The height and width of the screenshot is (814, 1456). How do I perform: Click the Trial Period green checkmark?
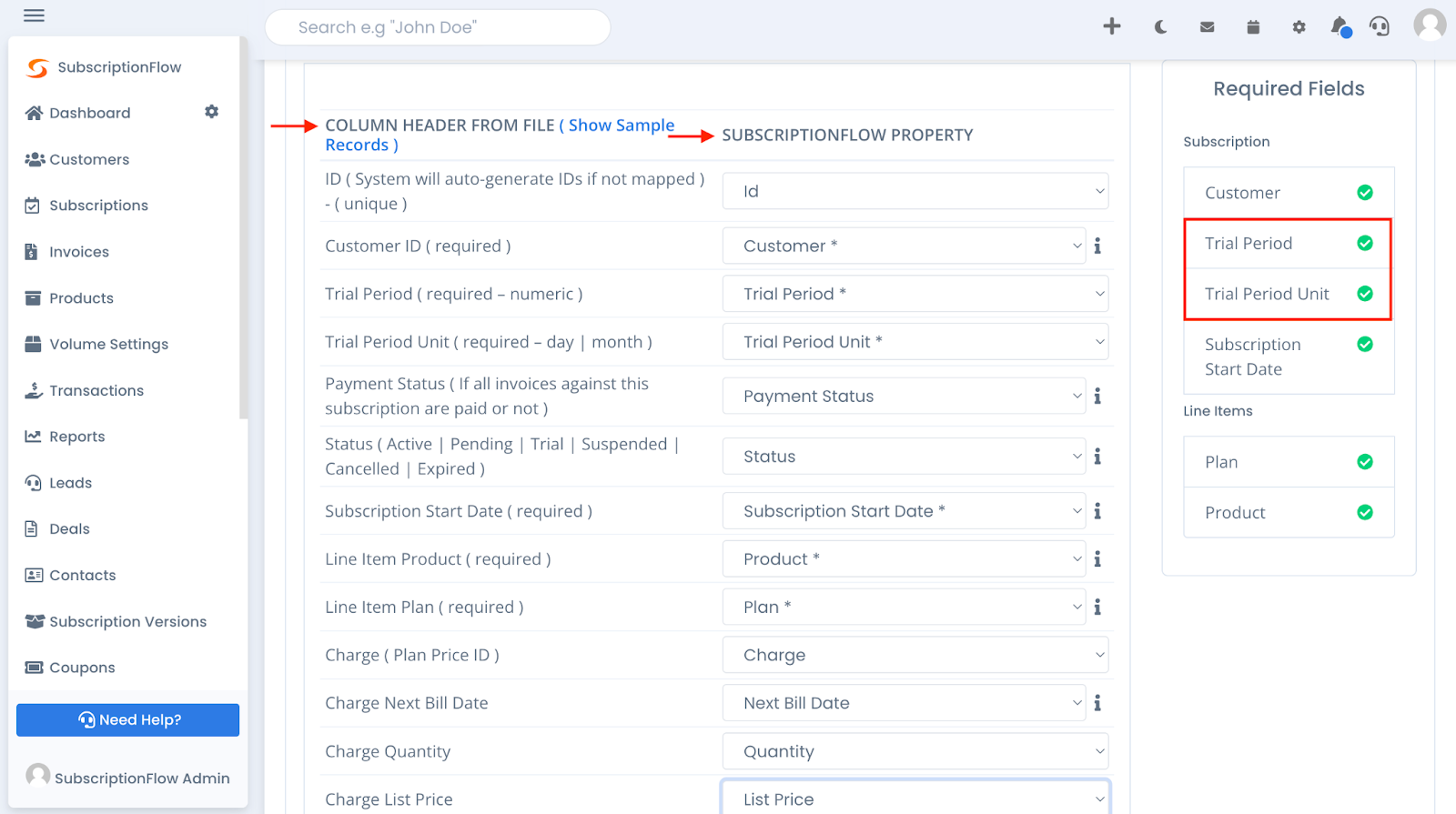(1364, 243)
